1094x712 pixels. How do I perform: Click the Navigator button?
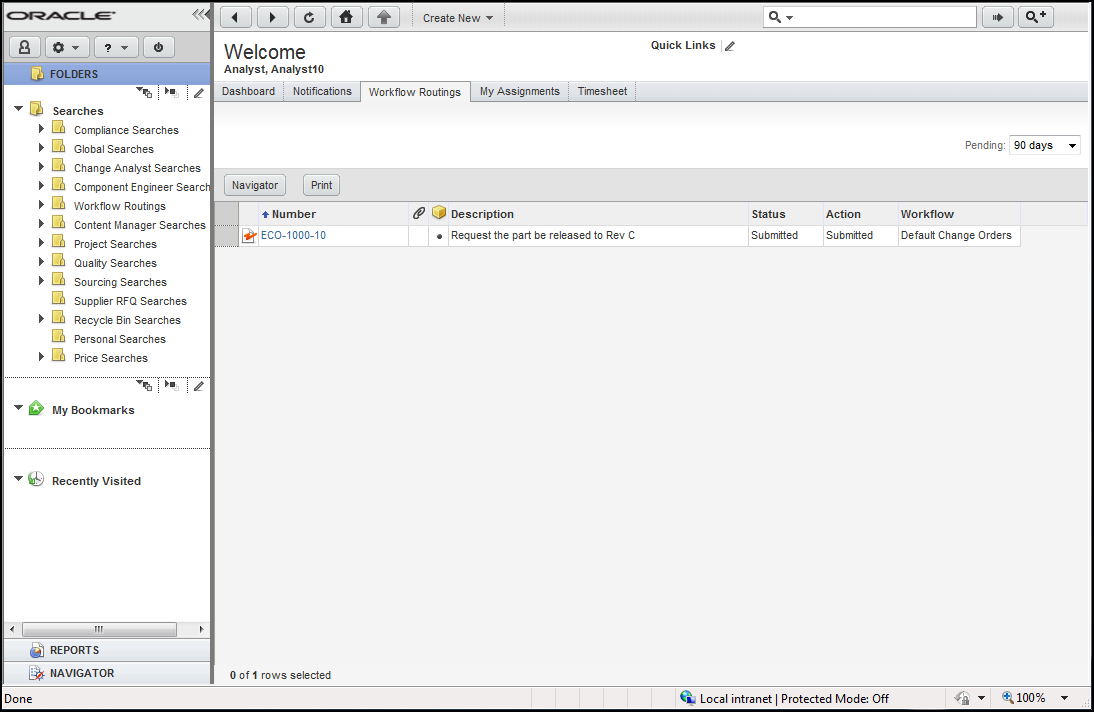[x=255, y=185]
